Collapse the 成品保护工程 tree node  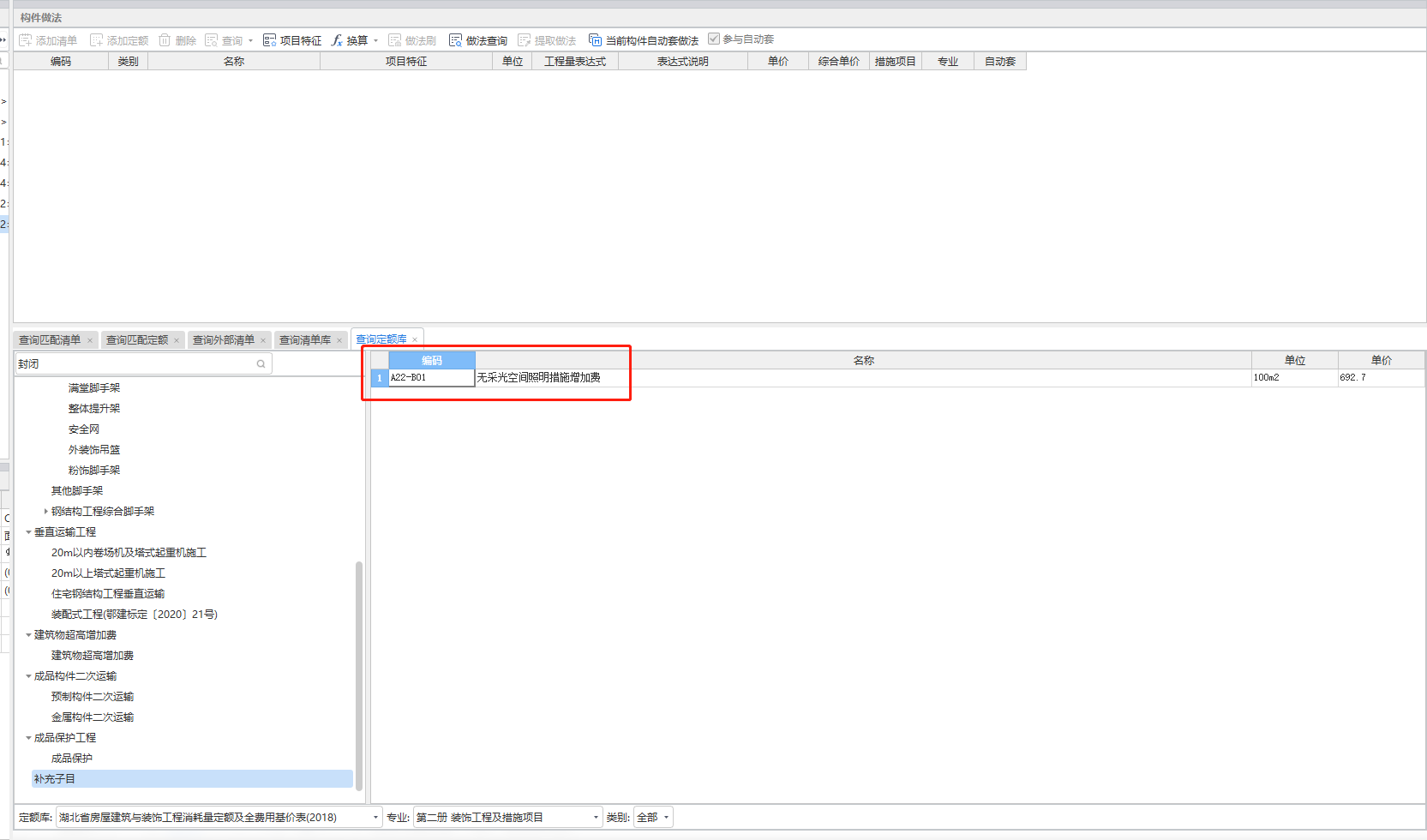click(x=28, y=738)
